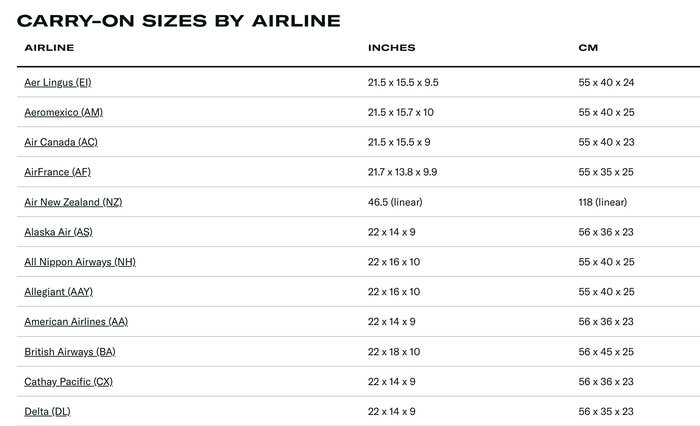Click the Aeromexico (AM) airline link
This screenshot has width=700, height=426.
coord(63,112)
